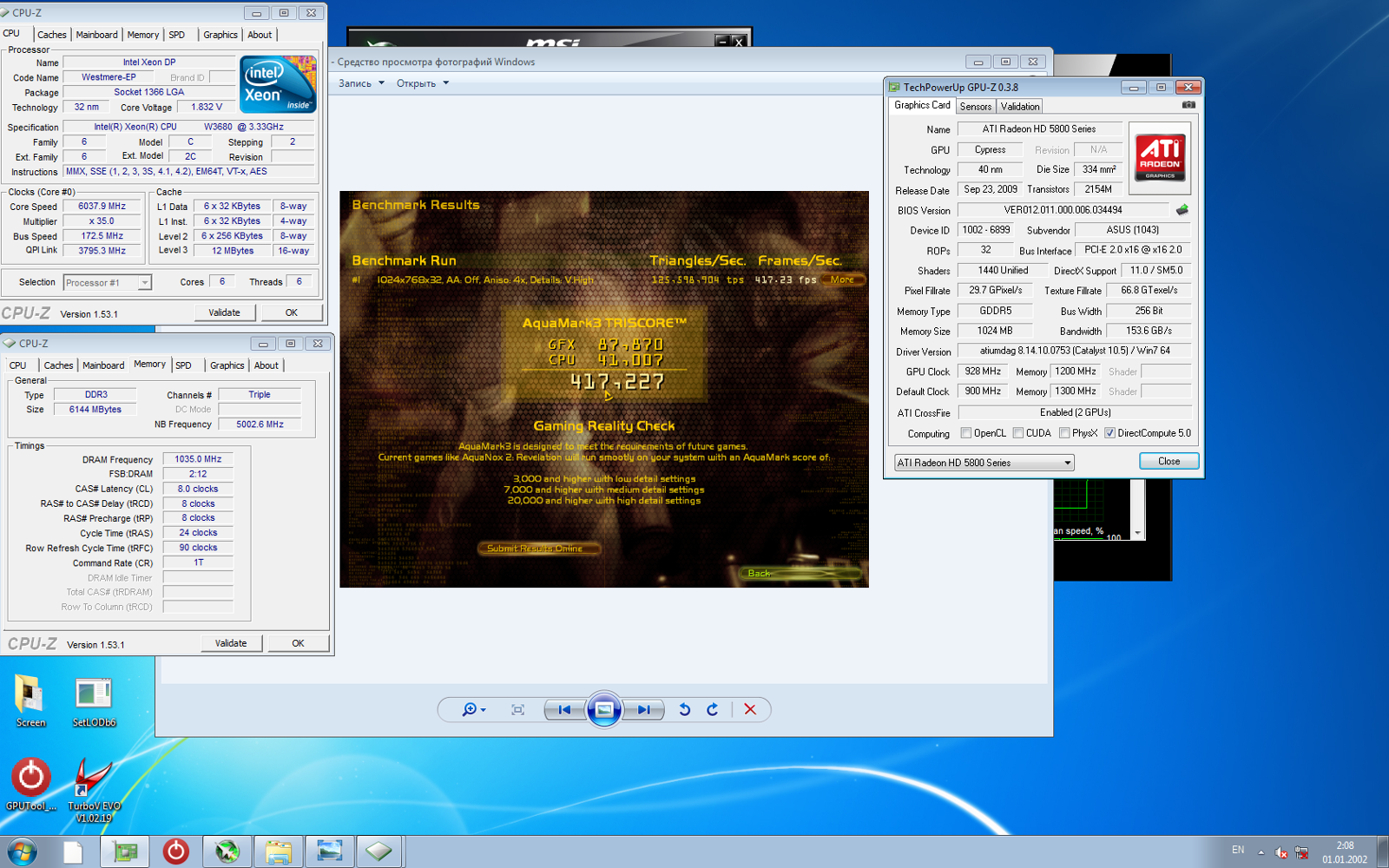Toggle the CUDA checkbox in GPU-Z
This screenshot has height=868, width=1389.
[1017, 433]
